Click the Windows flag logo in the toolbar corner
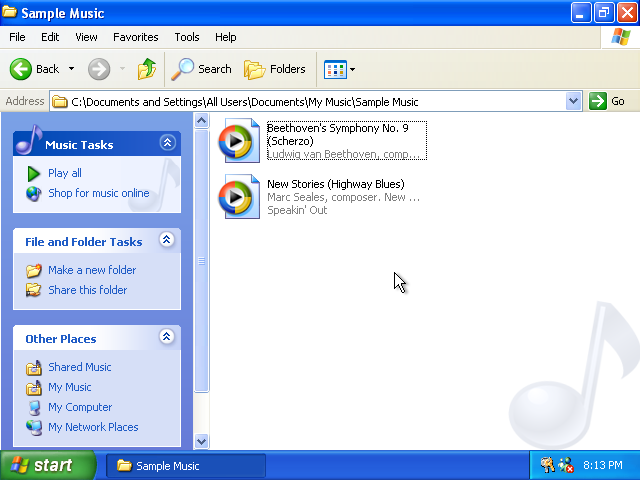 (x=620, y=37)
